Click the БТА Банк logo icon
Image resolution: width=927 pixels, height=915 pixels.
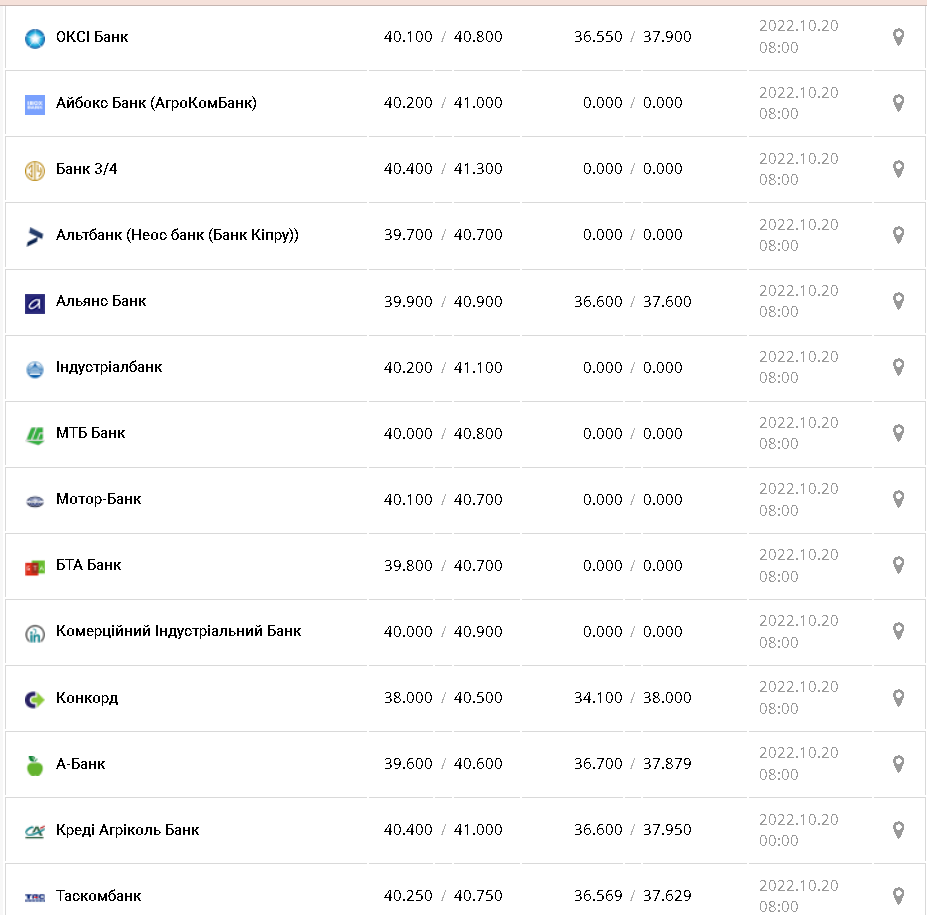coord(35,568)
